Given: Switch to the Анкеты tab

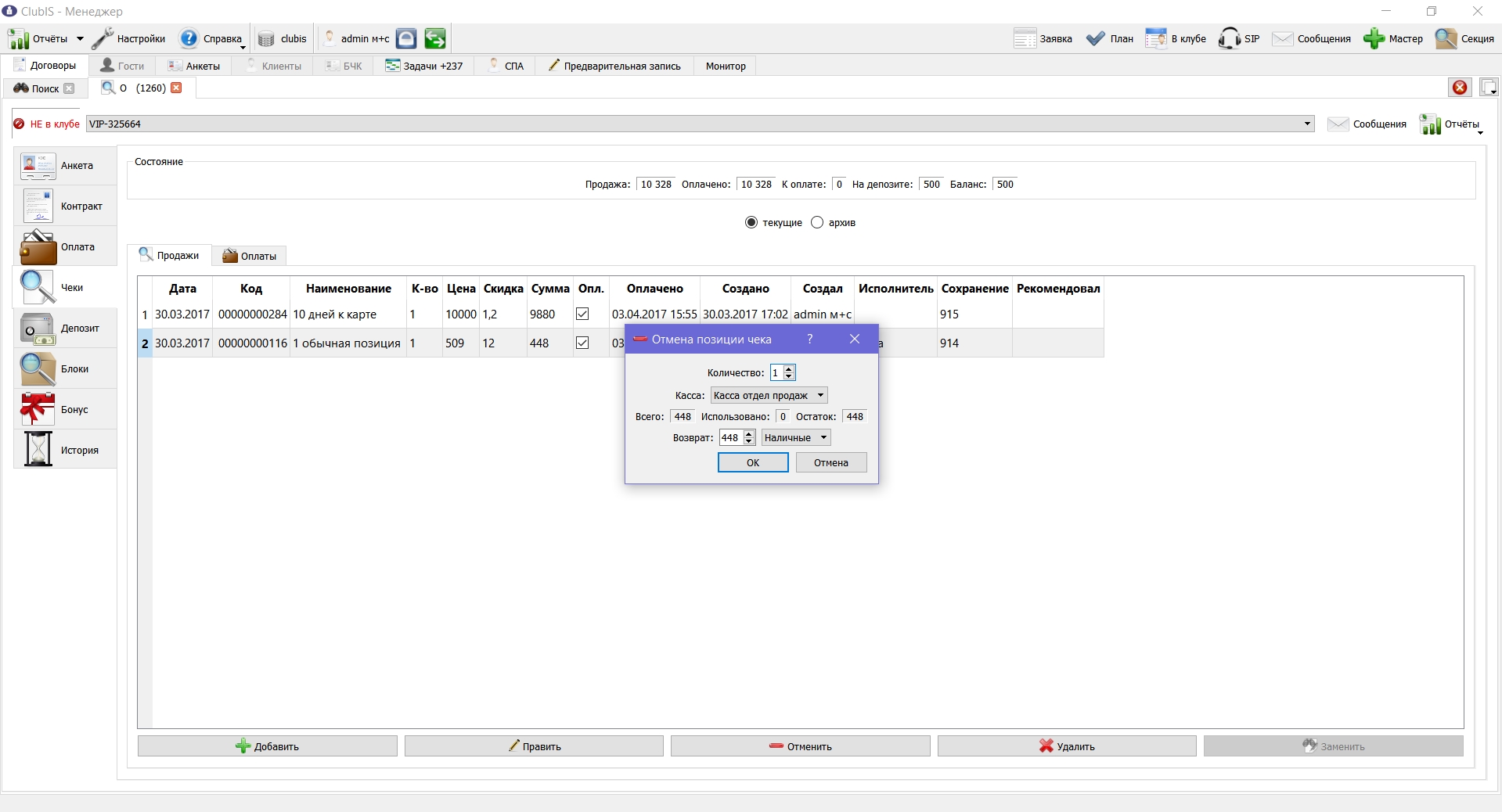Looking at the screenshot, I should 194,66.
